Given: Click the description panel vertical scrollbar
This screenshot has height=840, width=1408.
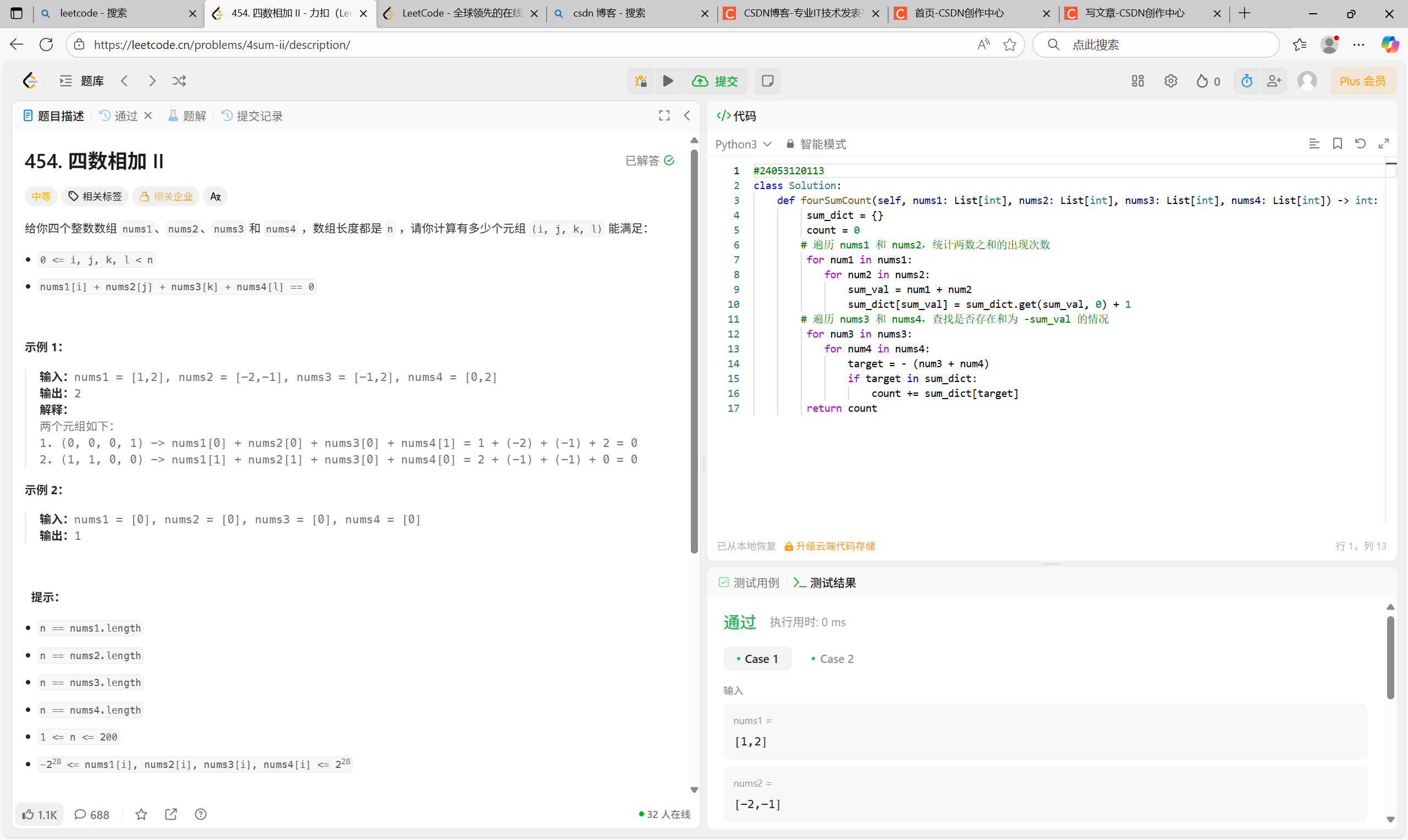Looking at the screenshot, I should pyautogui.click(x=694, y=351).
